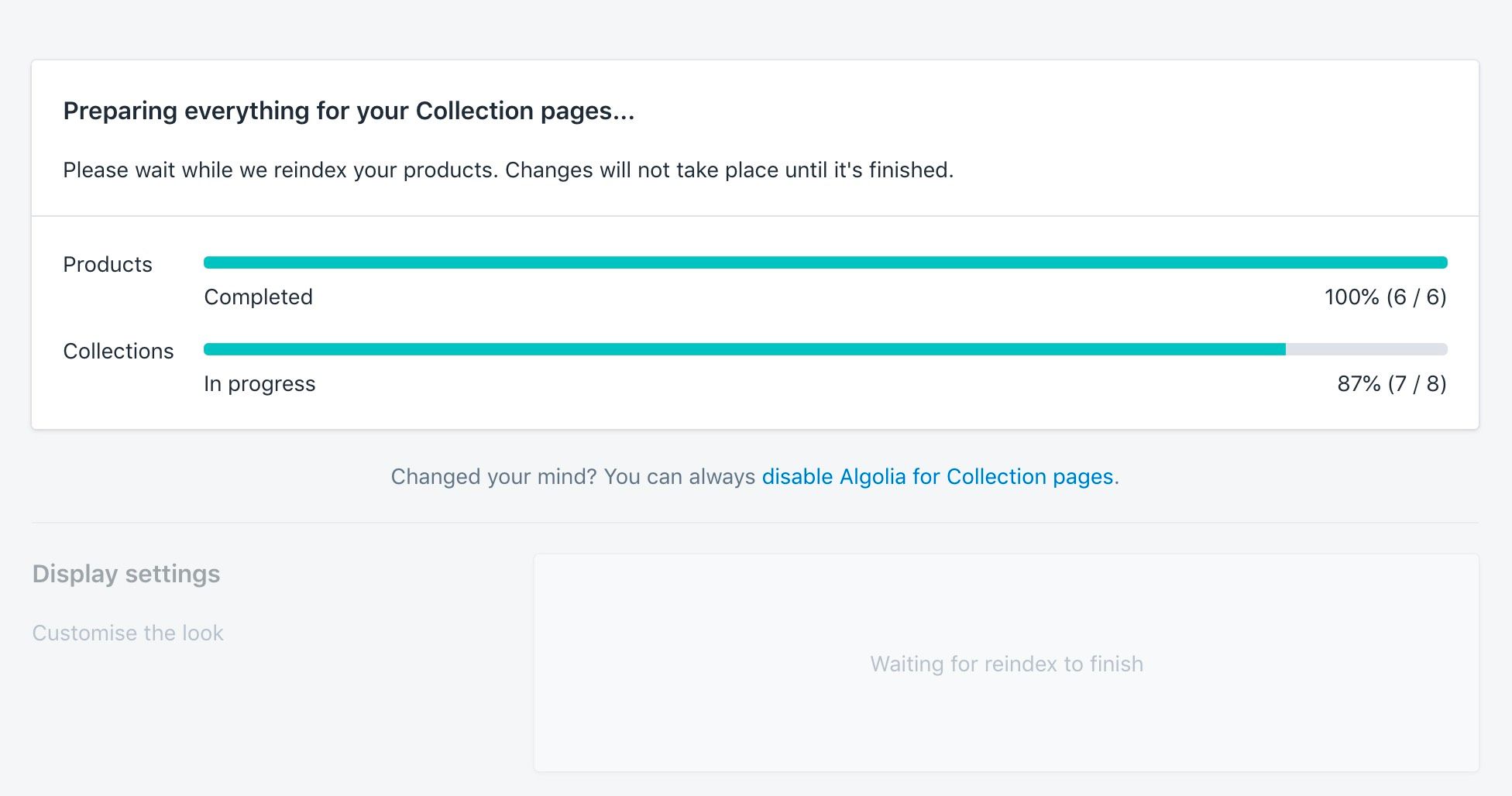Select the Products row label
1512x796 pixels.
pyautogui.click(x=108, y=264)
